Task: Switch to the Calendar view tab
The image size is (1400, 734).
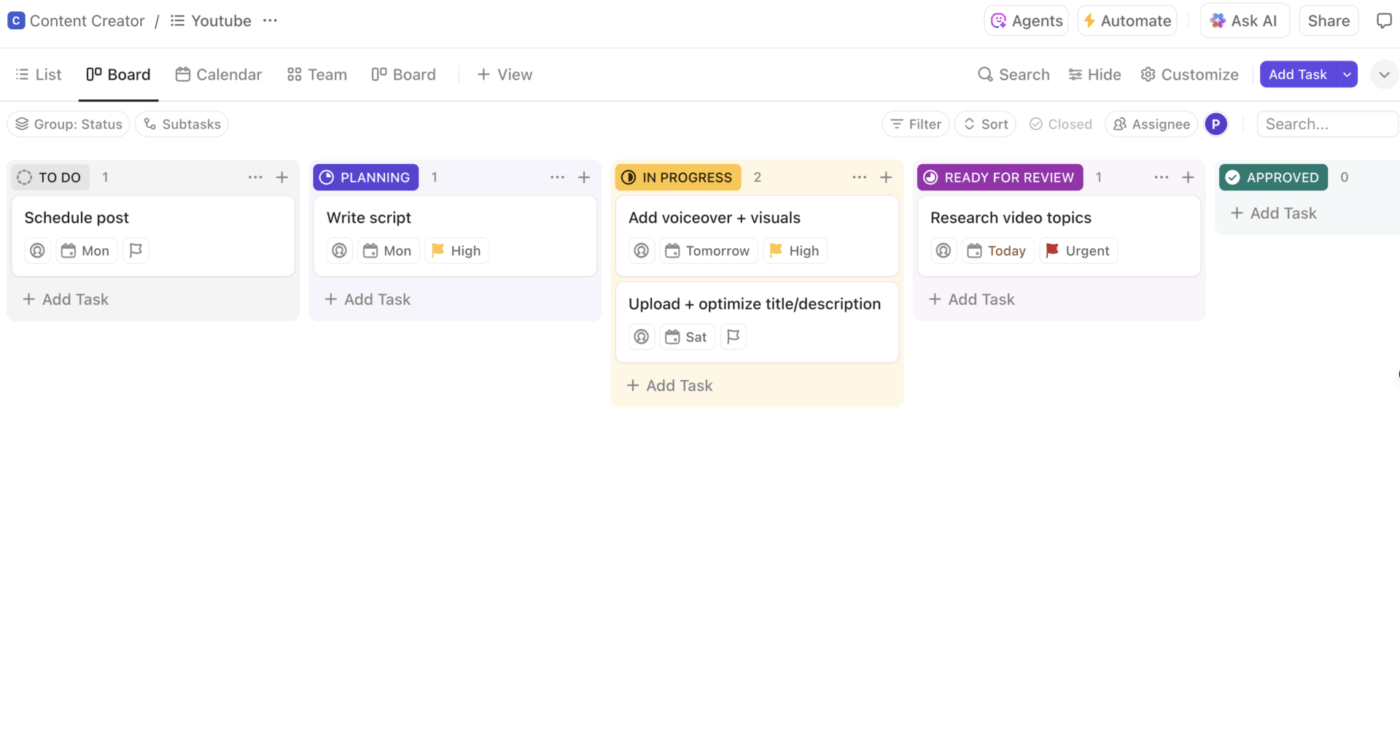Action: coord(219,74)
